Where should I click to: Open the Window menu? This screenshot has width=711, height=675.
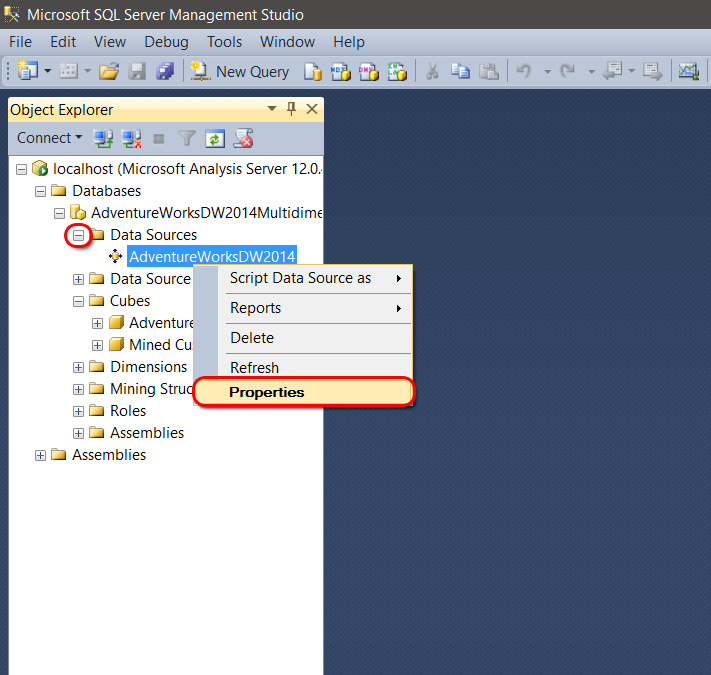point(287,42)
